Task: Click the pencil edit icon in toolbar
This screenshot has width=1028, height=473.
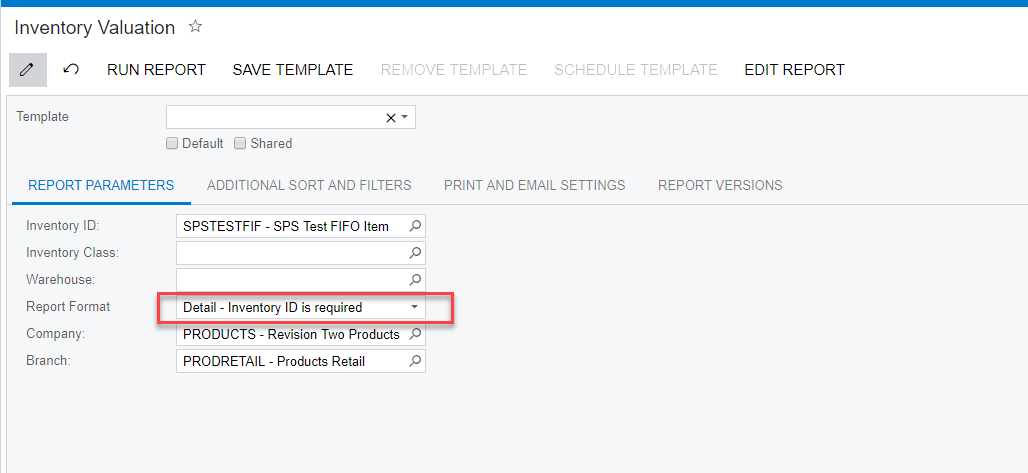Action: (x=27, y=70)
